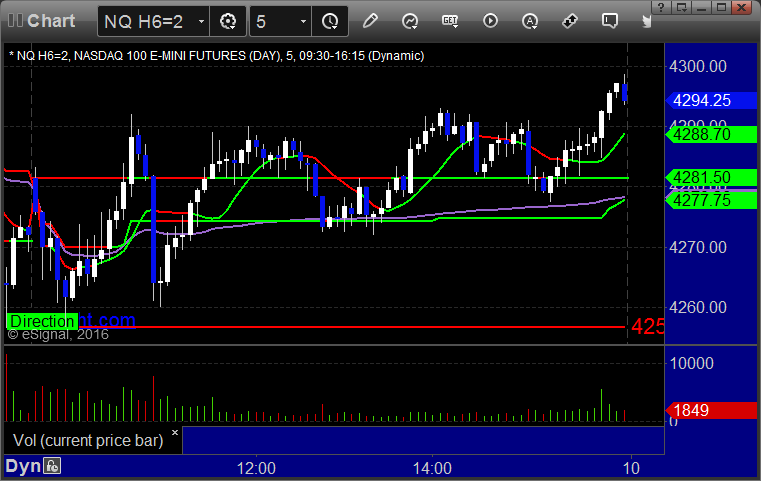Open the chart studies icon
Viewport: 761px width, 481px height.
point(410,21)
